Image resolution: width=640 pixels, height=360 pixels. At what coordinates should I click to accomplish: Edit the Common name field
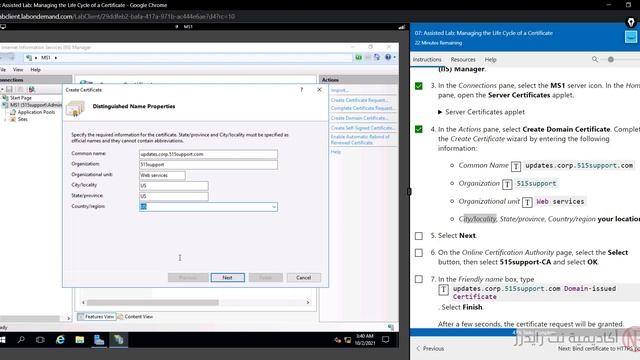click(208, 154)
